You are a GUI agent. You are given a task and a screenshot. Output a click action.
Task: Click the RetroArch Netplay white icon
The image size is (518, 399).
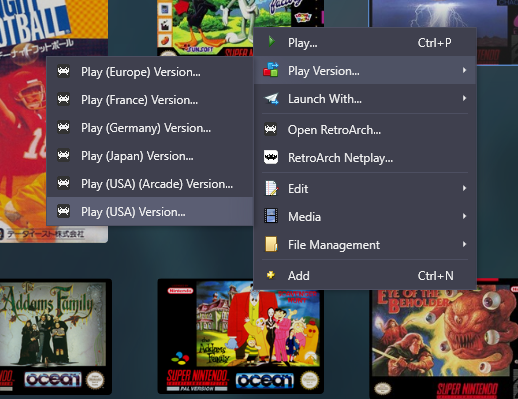click(271, 157)
